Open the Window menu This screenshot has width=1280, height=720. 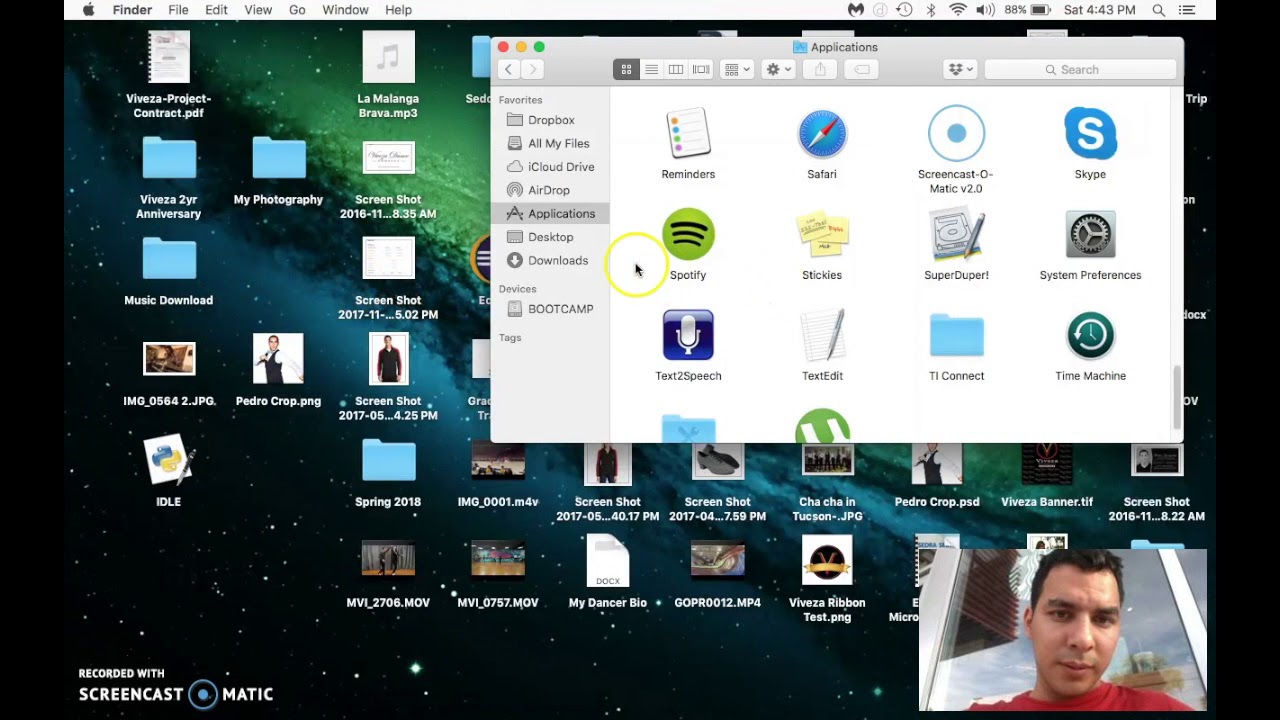click(345, 10)
